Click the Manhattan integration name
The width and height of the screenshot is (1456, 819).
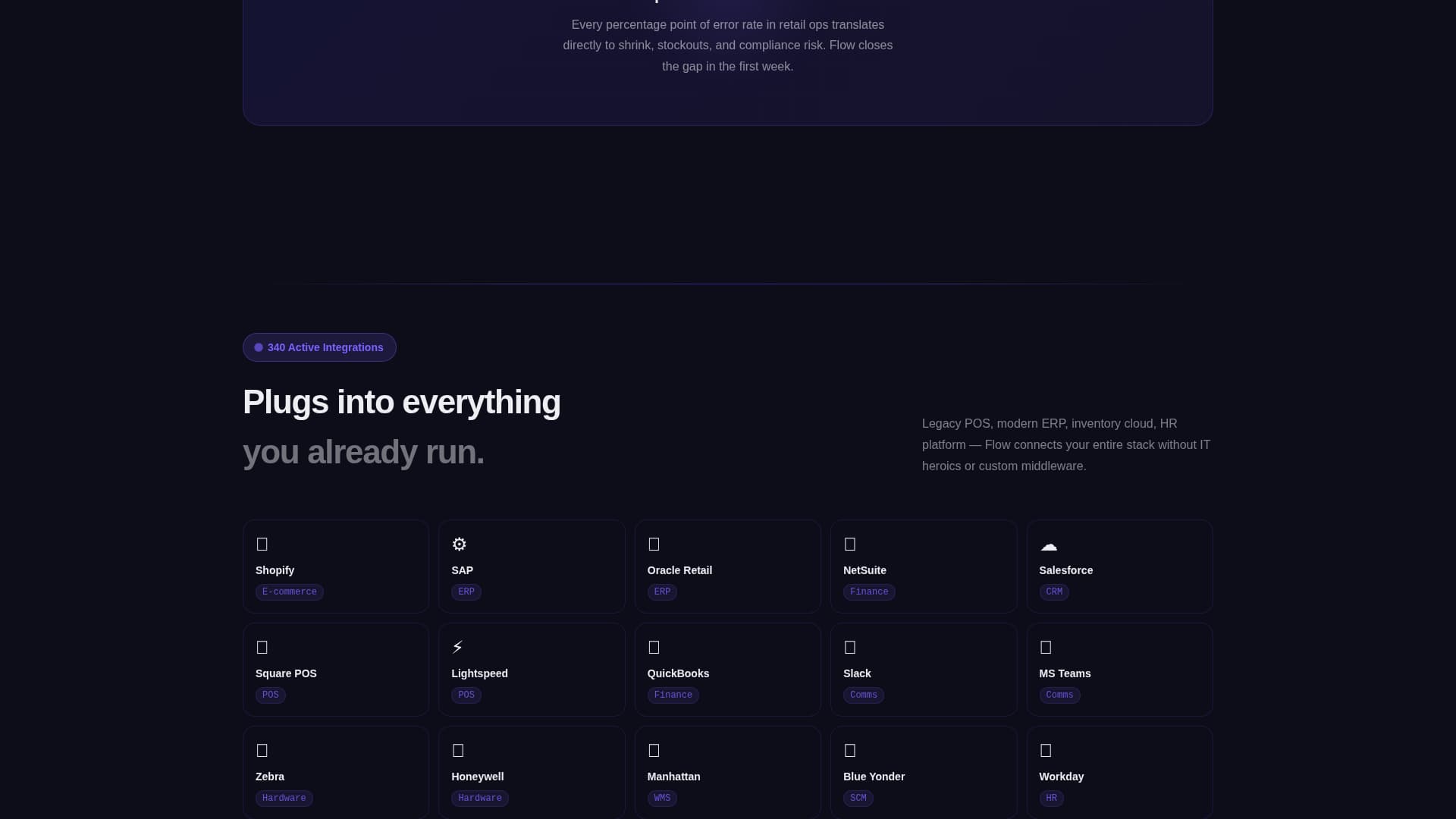(x=673, y=777)
